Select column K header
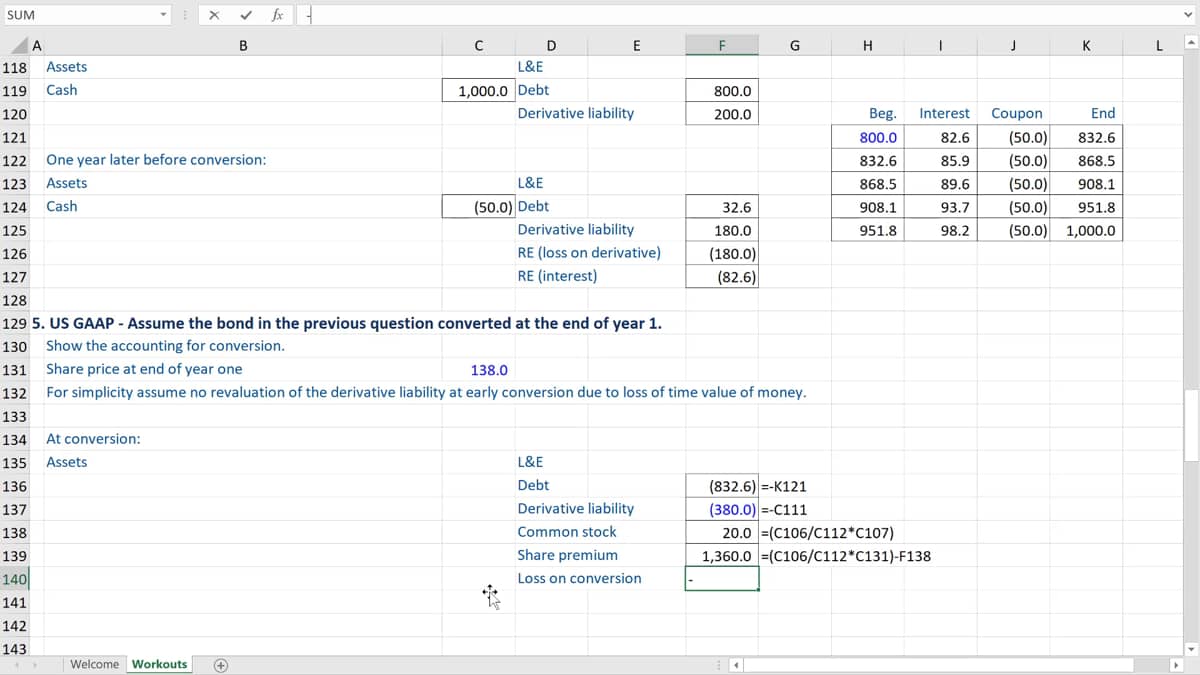The width and height of the screenshot is (1200, 675). tap(1086, 45)
